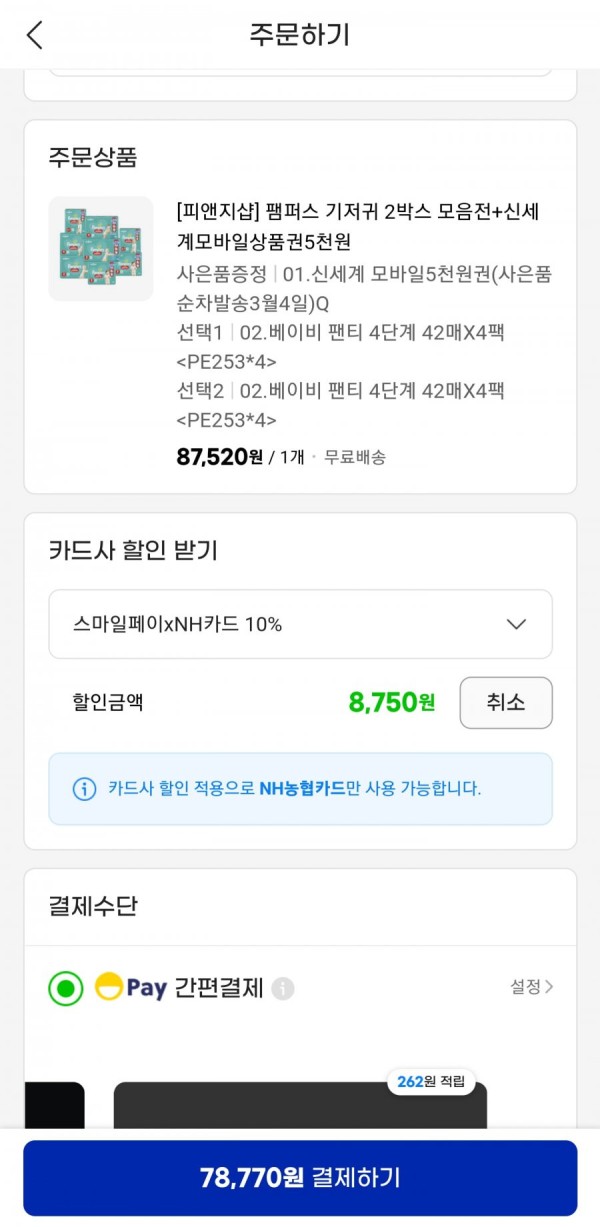Viewport: 600px width, 1227px height.
Task: Open 설정 link with chevron
Action: (532, 987)
